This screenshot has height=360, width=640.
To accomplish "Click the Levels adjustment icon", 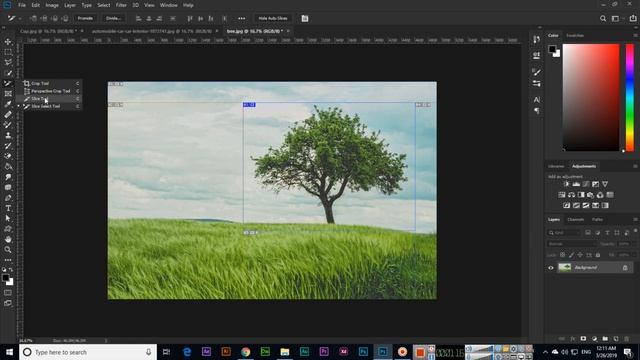I will coord(576,184).
